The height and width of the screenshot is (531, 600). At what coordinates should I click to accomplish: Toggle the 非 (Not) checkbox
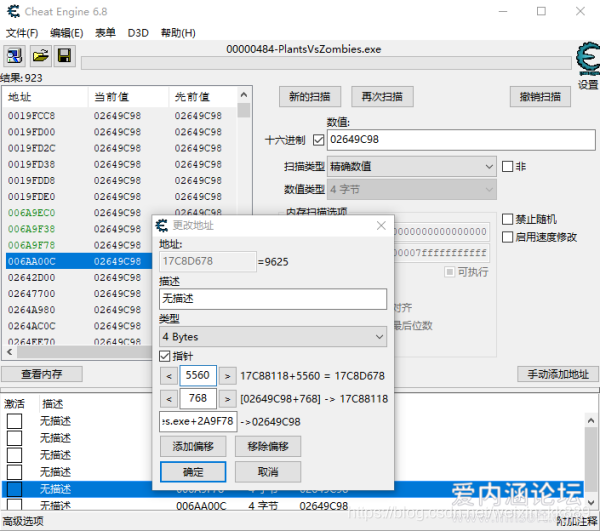tap(507, 166)
